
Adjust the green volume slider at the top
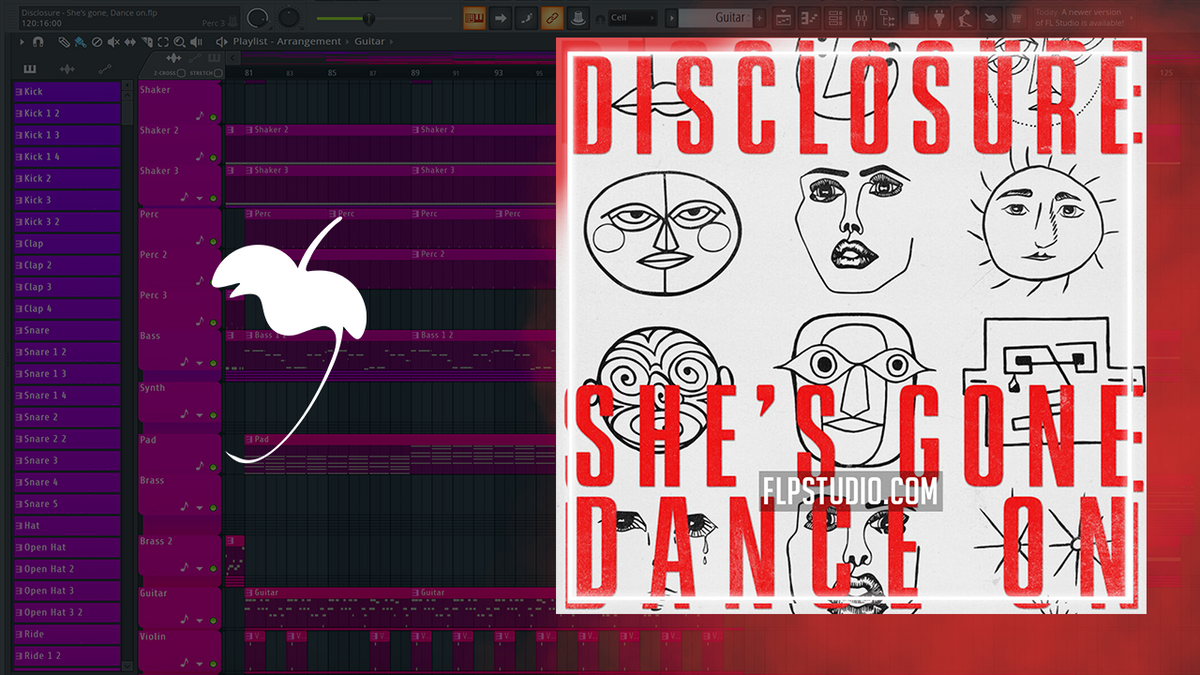(x=369, y=17)
